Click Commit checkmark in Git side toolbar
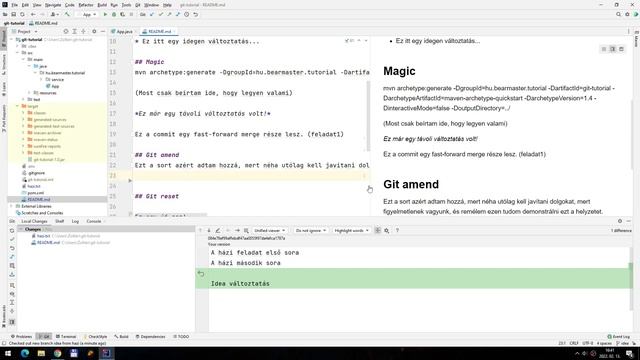Viewport: 640px width, 360px height. tap(12, 239)
